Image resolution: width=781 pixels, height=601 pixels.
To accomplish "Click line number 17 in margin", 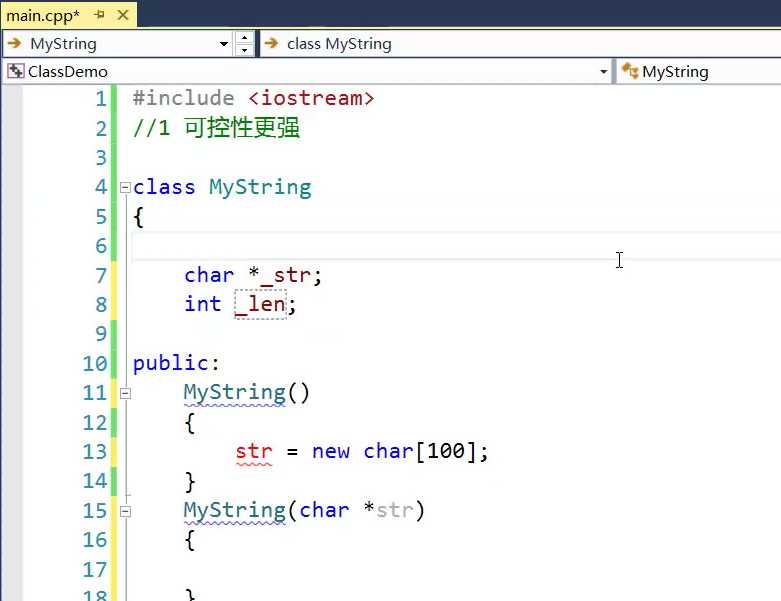I will (95, 570).
